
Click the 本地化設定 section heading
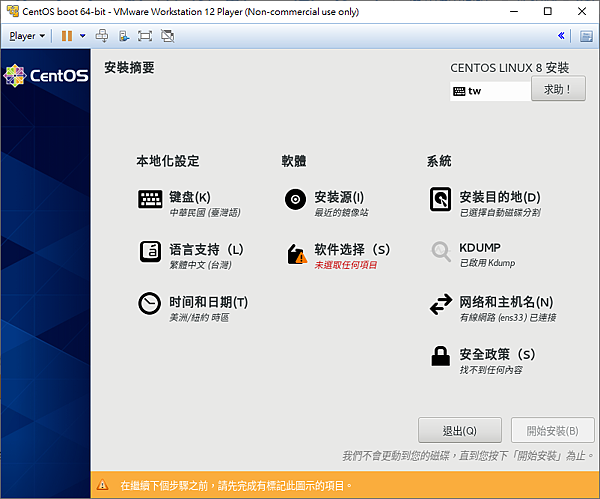[x=168, y=161]
